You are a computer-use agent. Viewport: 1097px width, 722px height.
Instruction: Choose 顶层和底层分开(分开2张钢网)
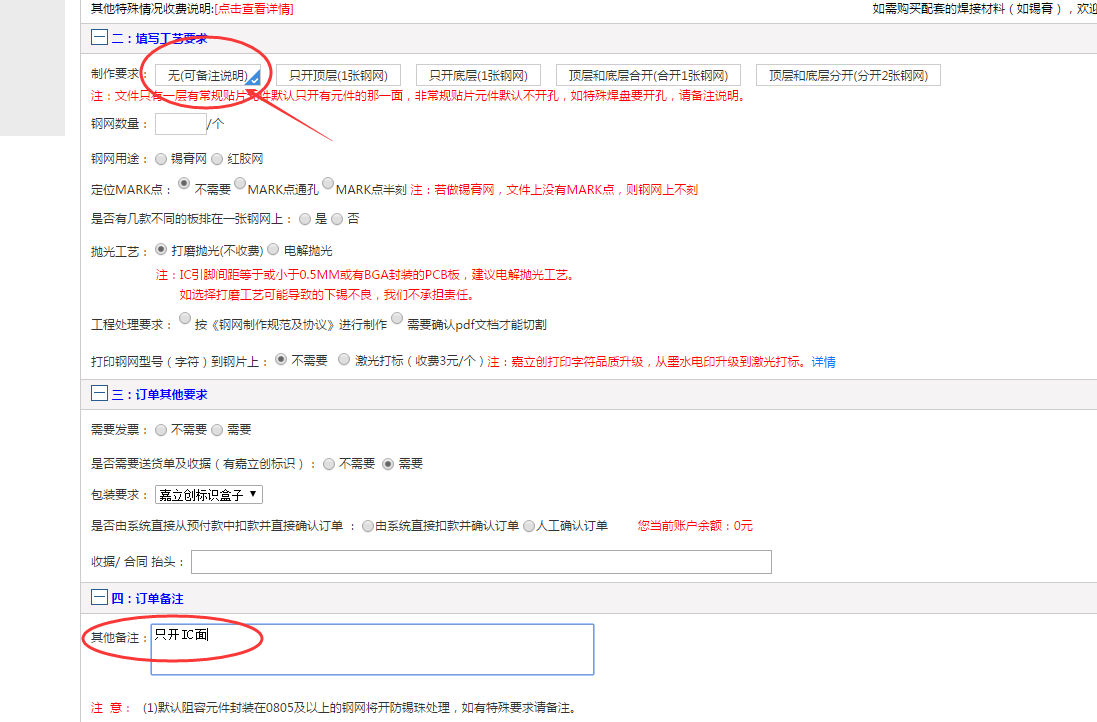(849, 74)
